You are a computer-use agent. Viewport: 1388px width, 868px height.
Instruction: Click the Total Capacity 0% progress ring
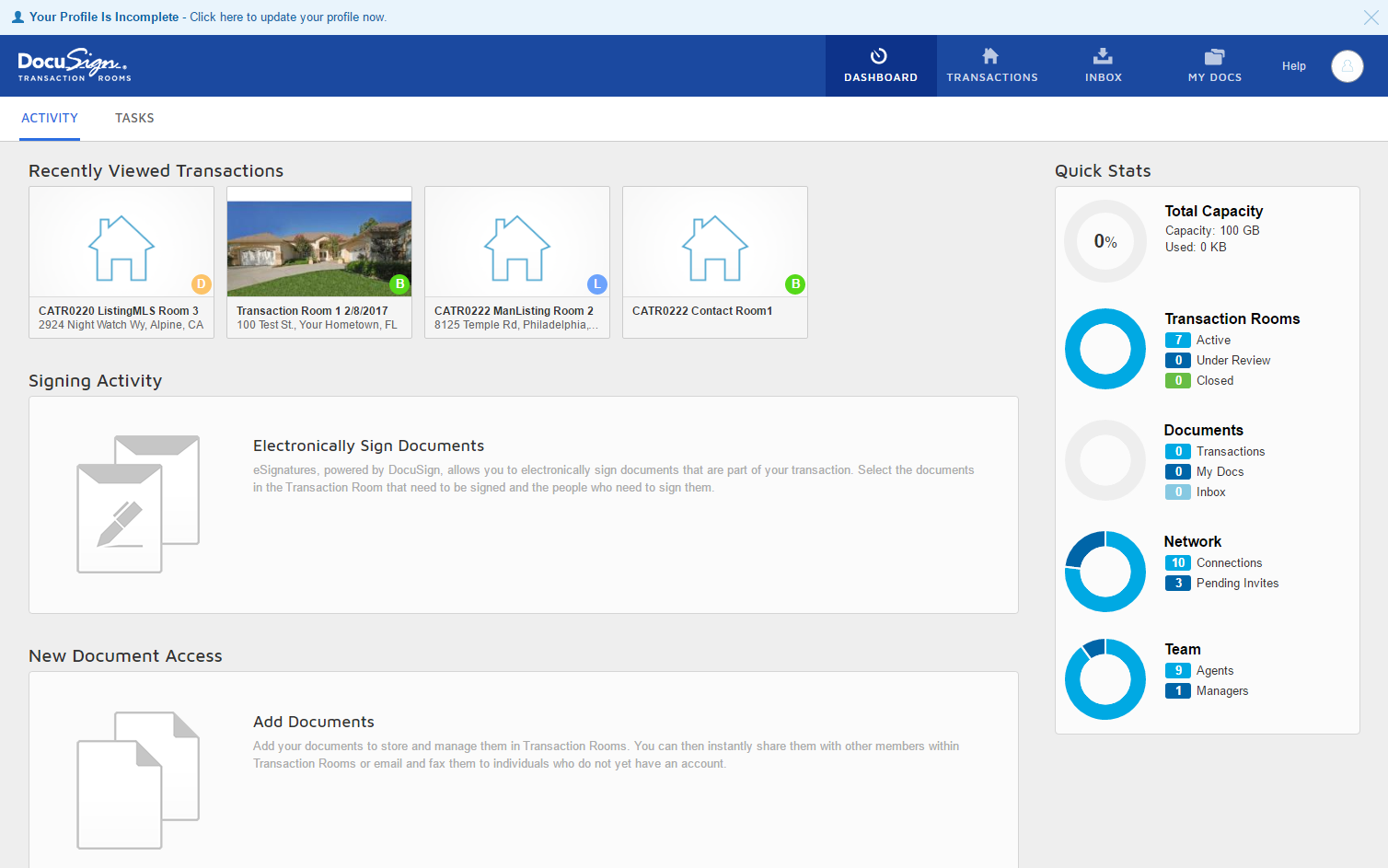pos(1105,241)
